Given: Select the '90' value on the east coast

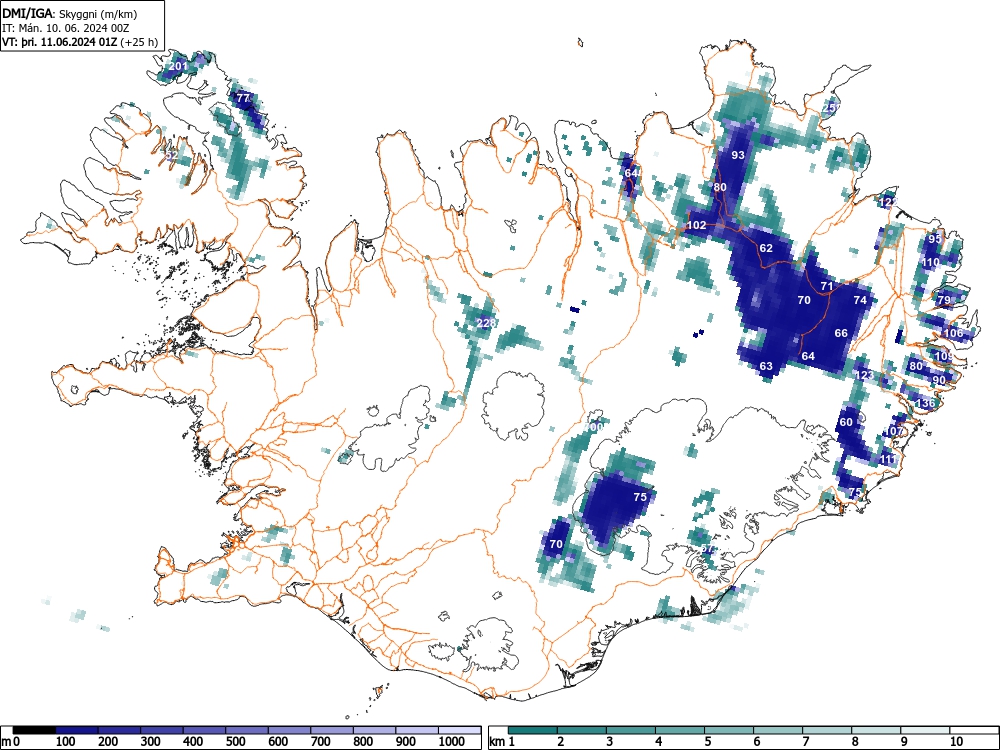Looking at the screenshot, I should point(939,380).
